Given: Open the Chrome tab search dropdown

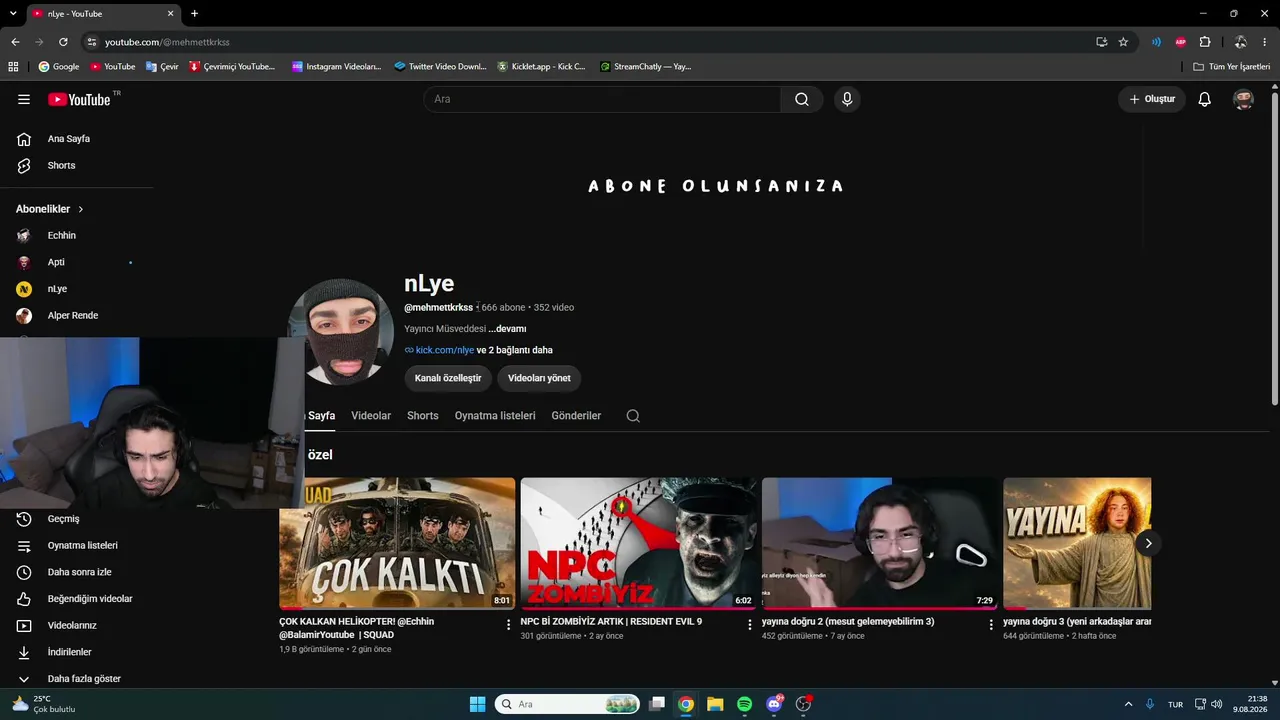Looking at the screenshot, I should (x=13, y=13).
